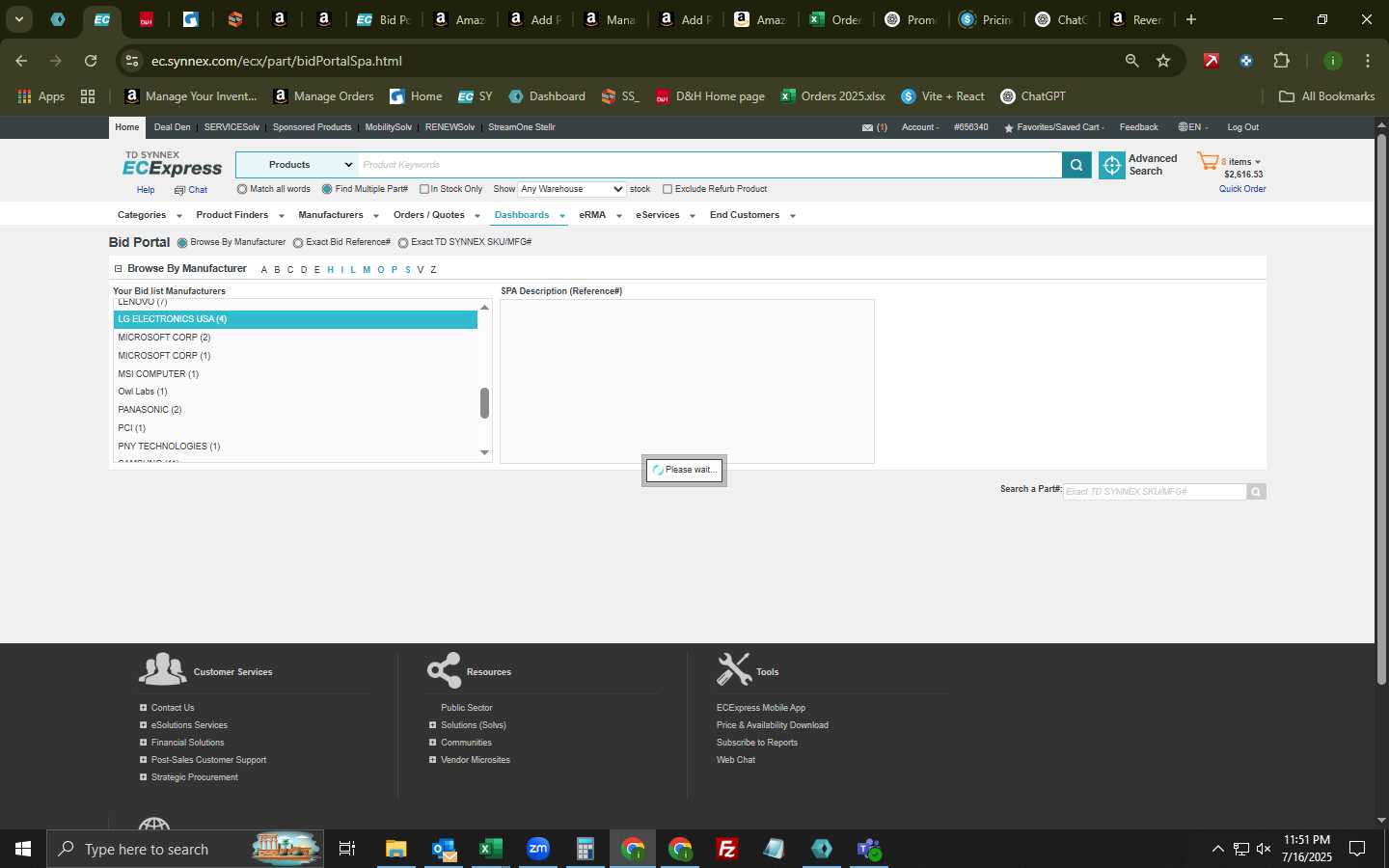Open Any Warehouse dropdown
The image size is (1389, 868).
click(x=572, y=189)
